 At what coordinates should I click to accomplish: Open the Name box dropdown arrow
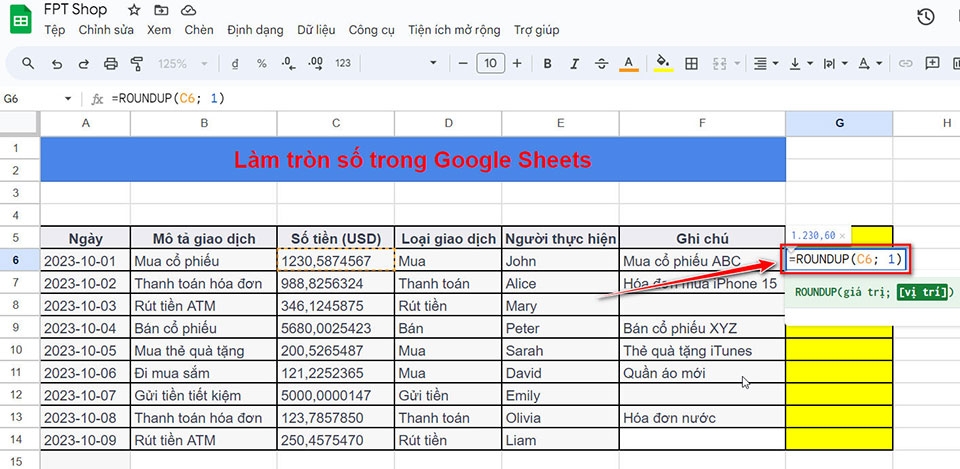coord(68,99)
